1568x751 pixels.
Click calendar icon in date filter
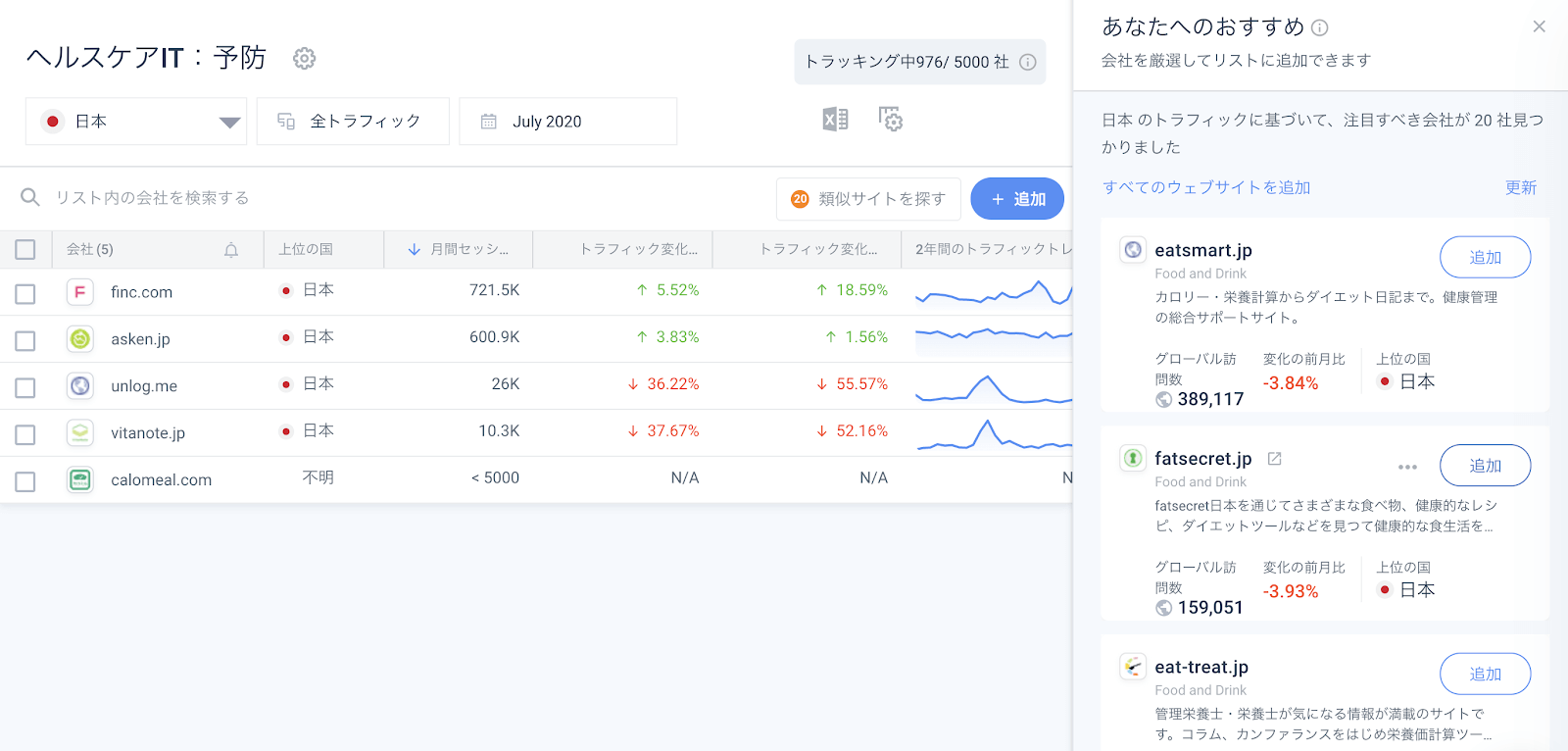click(489, 122)
